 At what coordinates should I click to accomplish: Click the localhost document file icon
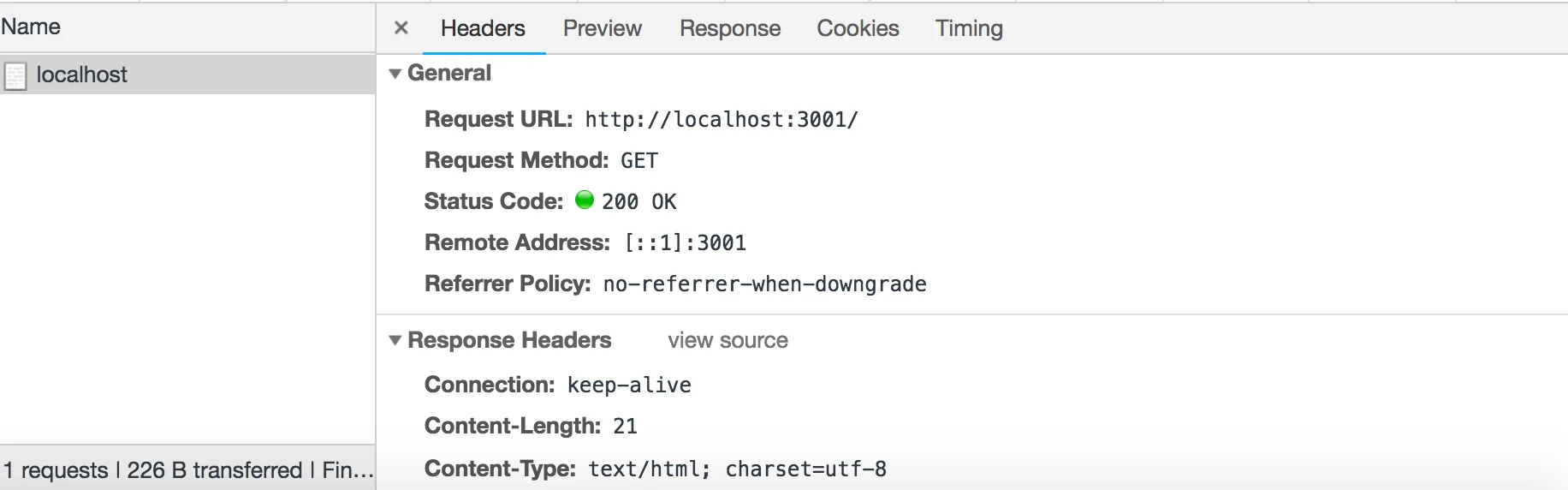point(15,75)
